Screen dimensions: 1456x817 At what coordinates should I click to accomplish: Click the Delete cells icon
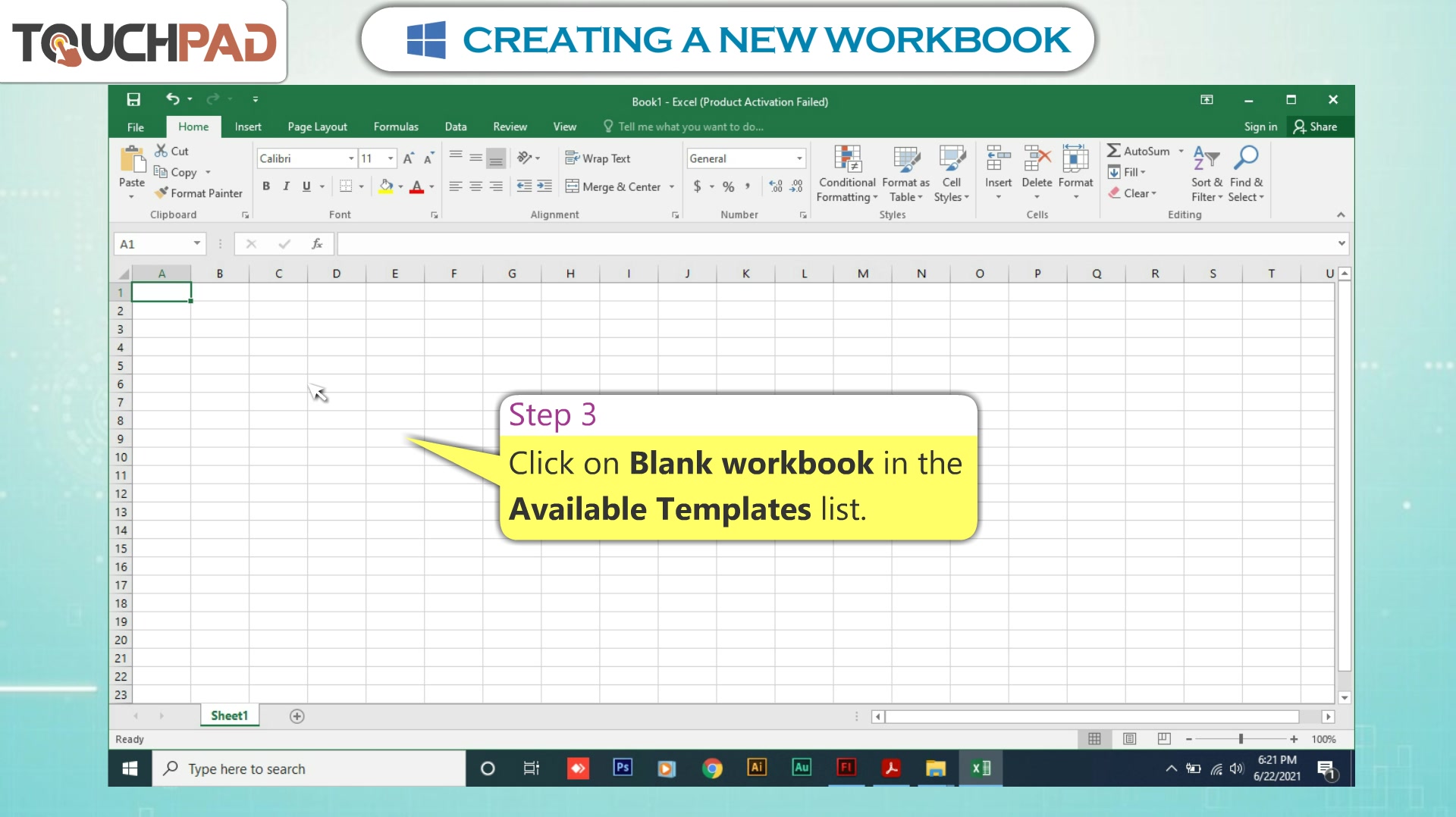click(x=1037, y=158)
